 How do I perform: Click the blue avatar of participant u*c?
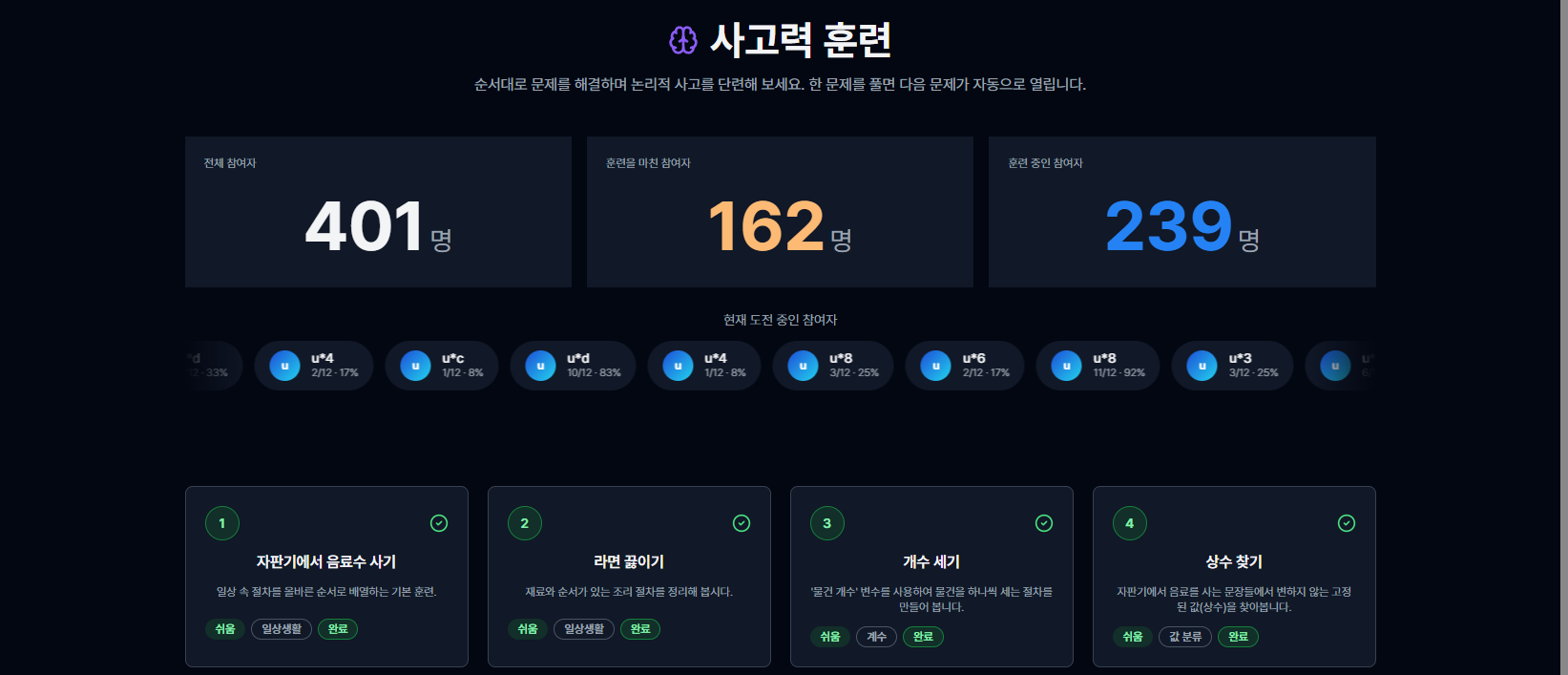[415, 366]
